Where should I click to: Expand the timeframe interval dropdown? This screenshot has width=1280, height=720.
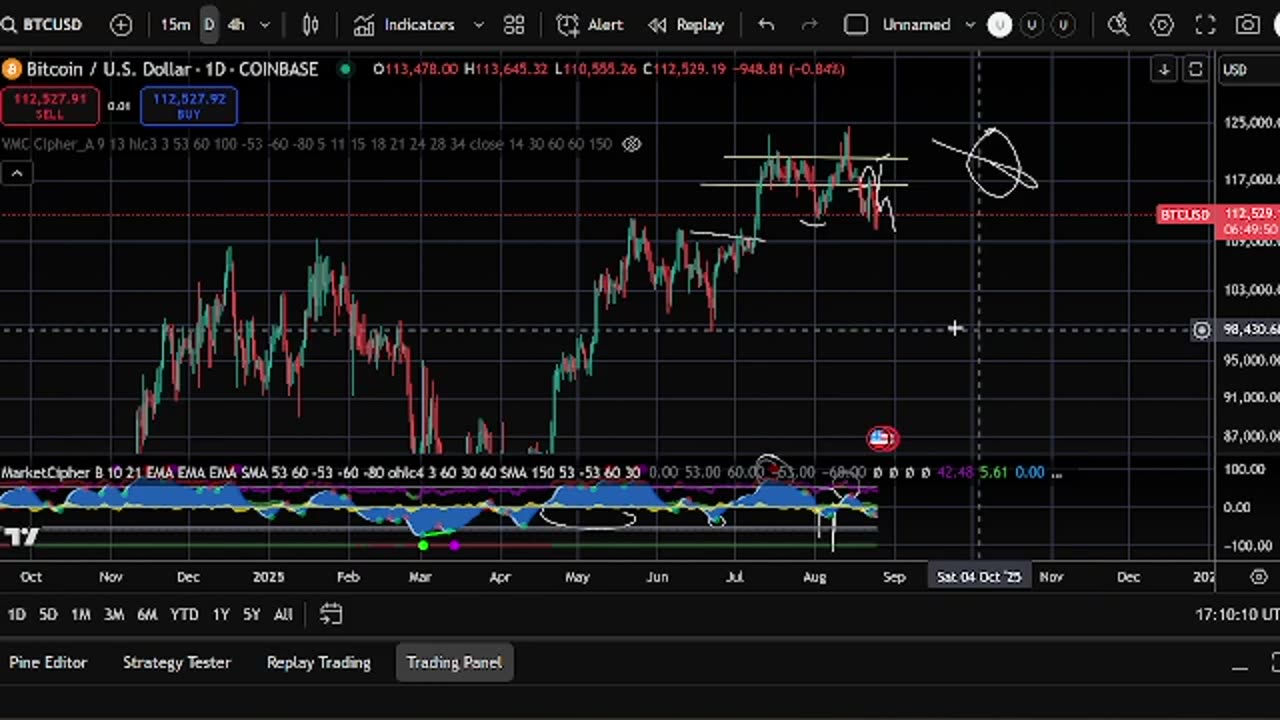tap(265, 25)
